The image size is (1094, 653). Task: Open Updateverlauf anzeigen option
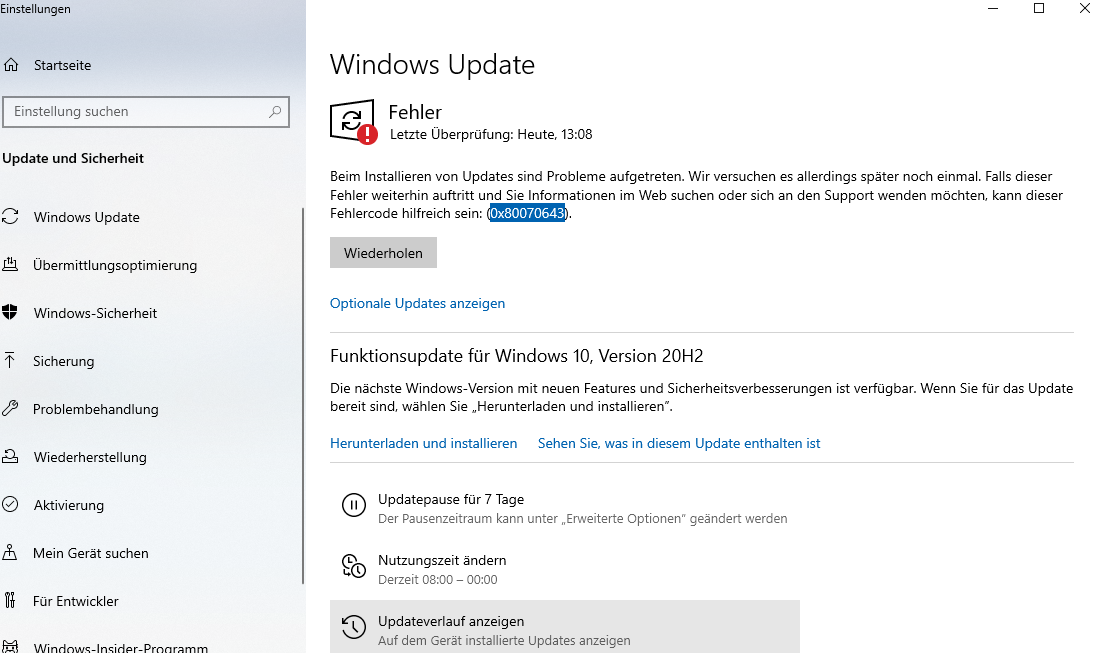click(x=564, y=626)
